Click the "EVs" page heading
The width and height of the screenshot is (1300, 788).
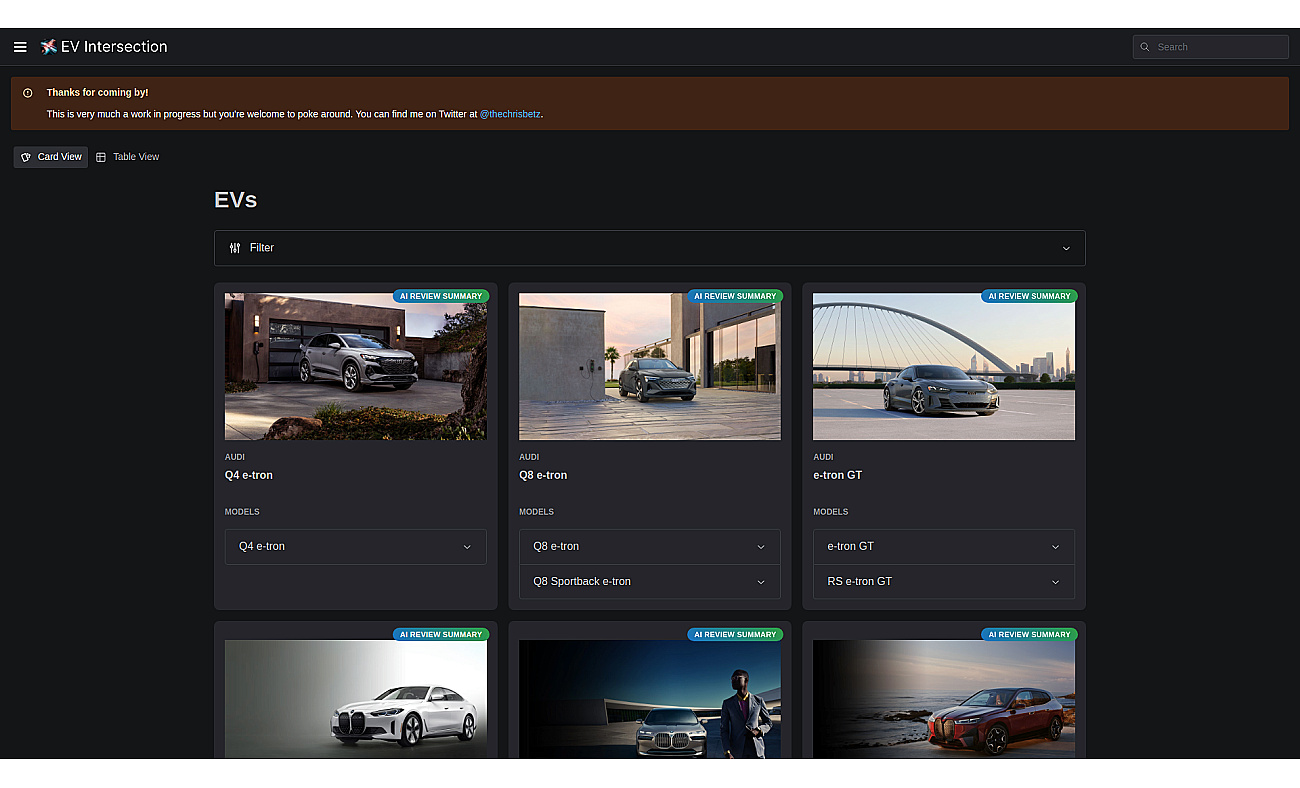[236, 200]
